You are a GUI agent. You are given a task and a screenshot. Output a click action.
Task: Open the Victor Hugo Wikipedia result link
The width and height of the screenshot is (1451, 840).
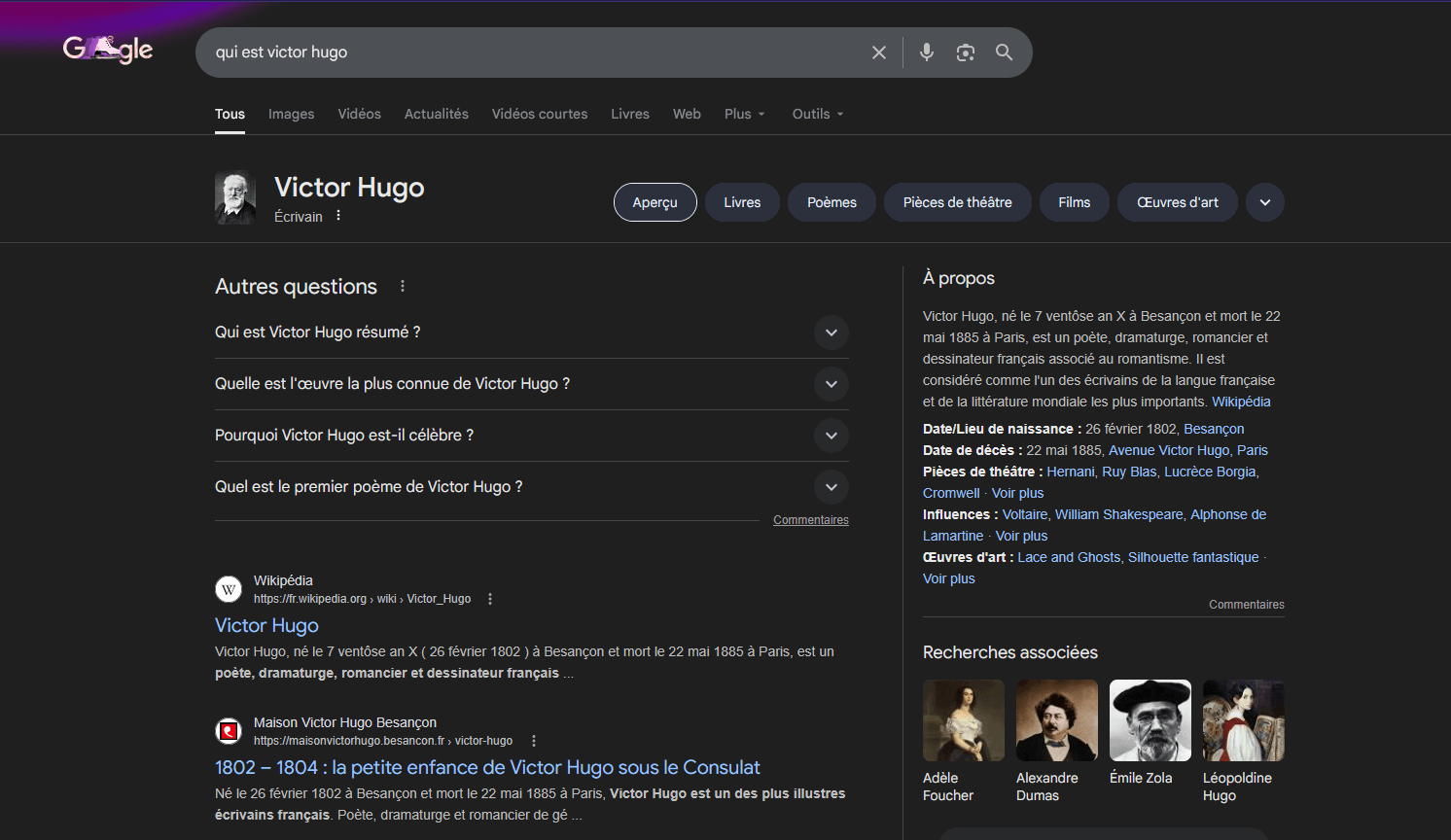pyautogui.click(x=266, y=625)
